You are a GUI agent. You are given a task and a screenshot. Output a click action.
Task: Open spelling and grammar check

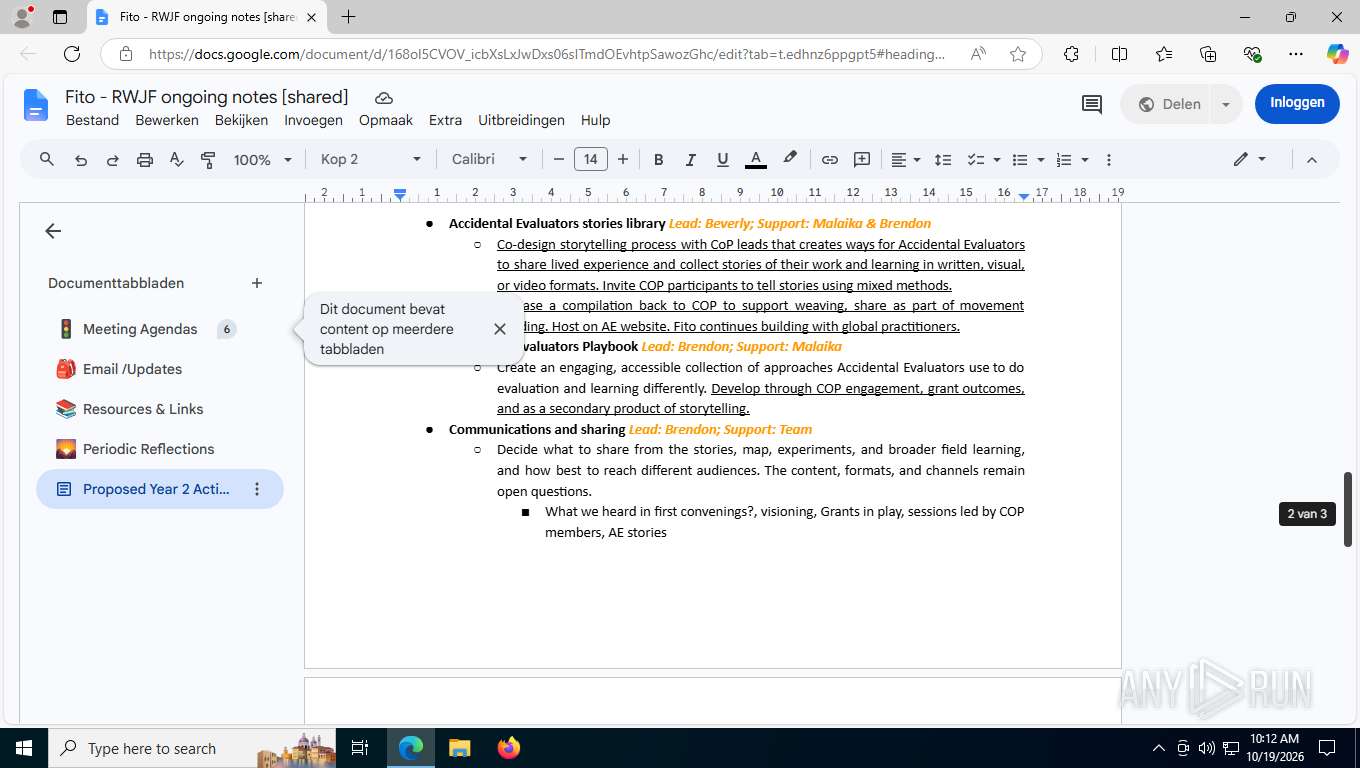pyautogui.click(x=177, y=160)
